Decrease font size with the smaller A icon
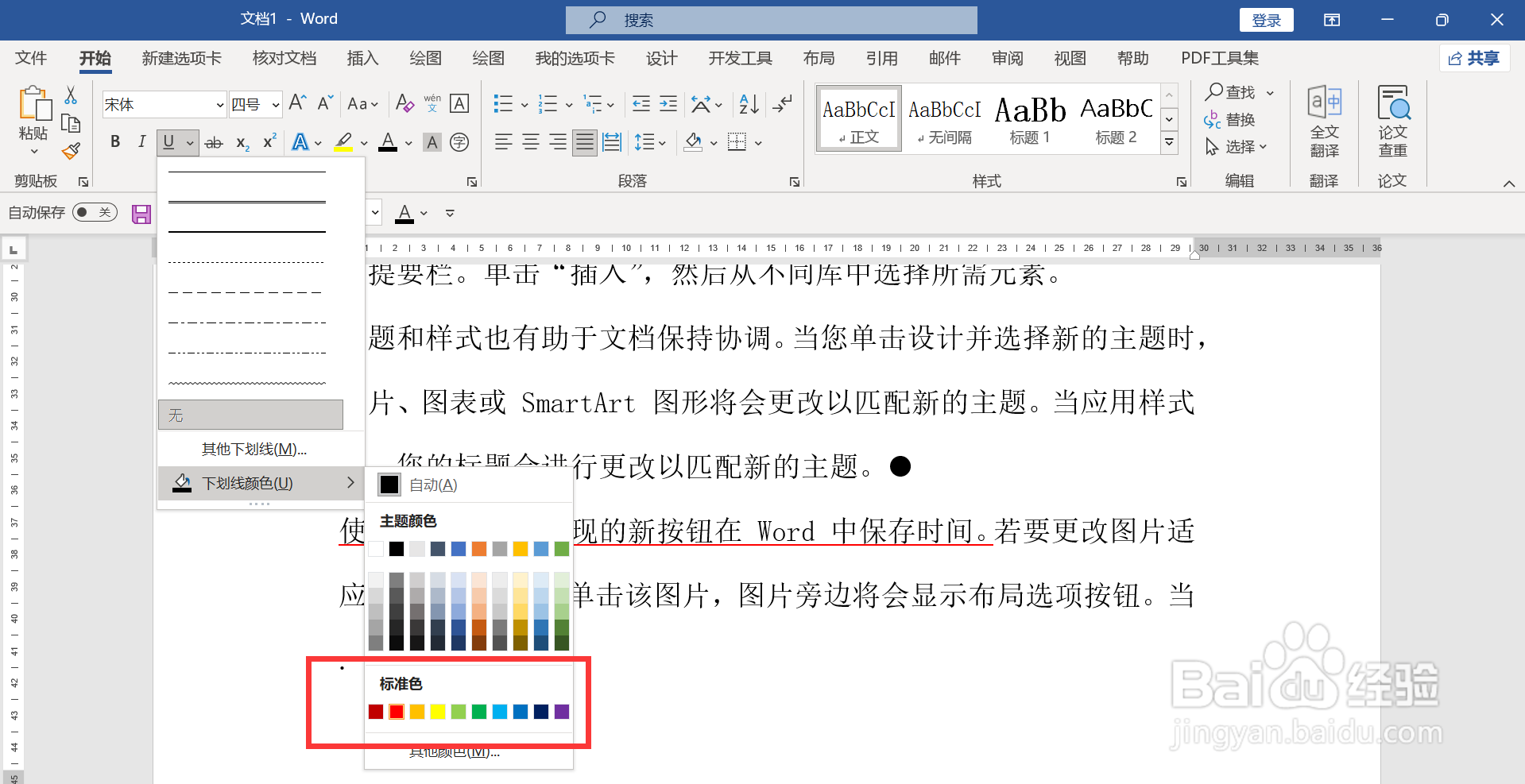Viewport: 1525px width, 784px height. coord(325,103)
